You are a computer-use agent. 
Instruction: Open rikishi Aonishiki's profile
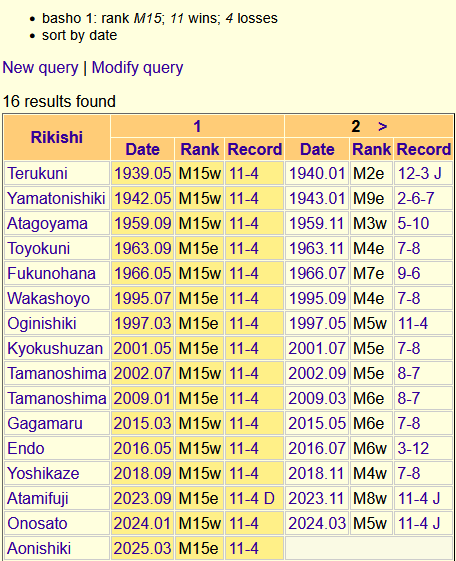click(39, 548)
